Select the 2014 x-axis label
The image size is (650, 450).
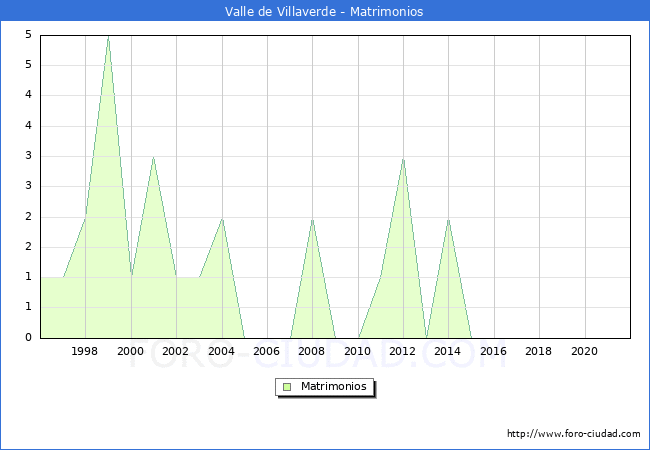(x=447, y=351)
